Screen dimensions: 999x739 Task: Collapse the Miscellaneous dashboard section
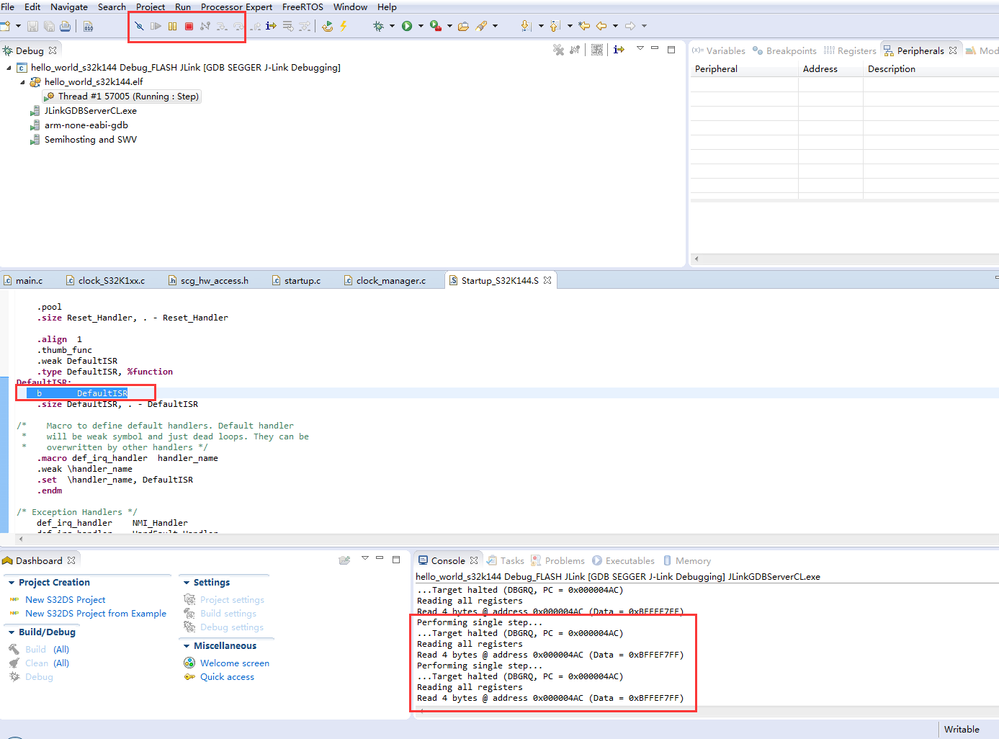187,646
